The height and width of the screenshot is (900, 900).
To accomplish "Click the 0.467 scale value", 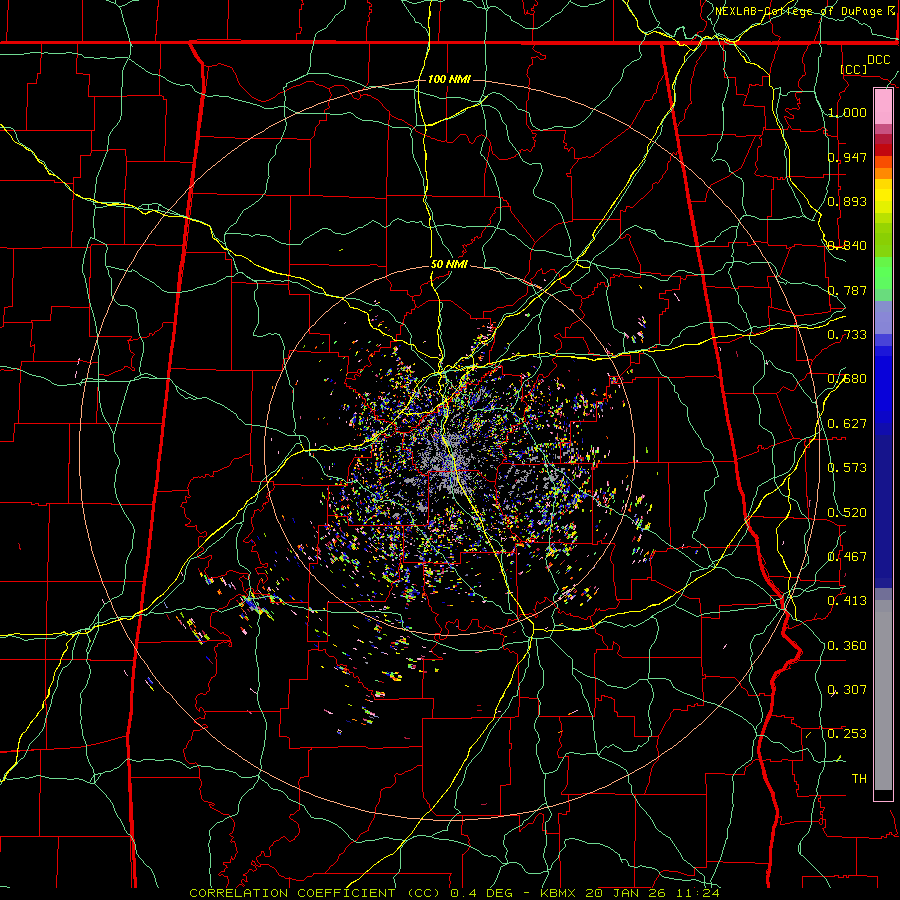I will 847,557.
